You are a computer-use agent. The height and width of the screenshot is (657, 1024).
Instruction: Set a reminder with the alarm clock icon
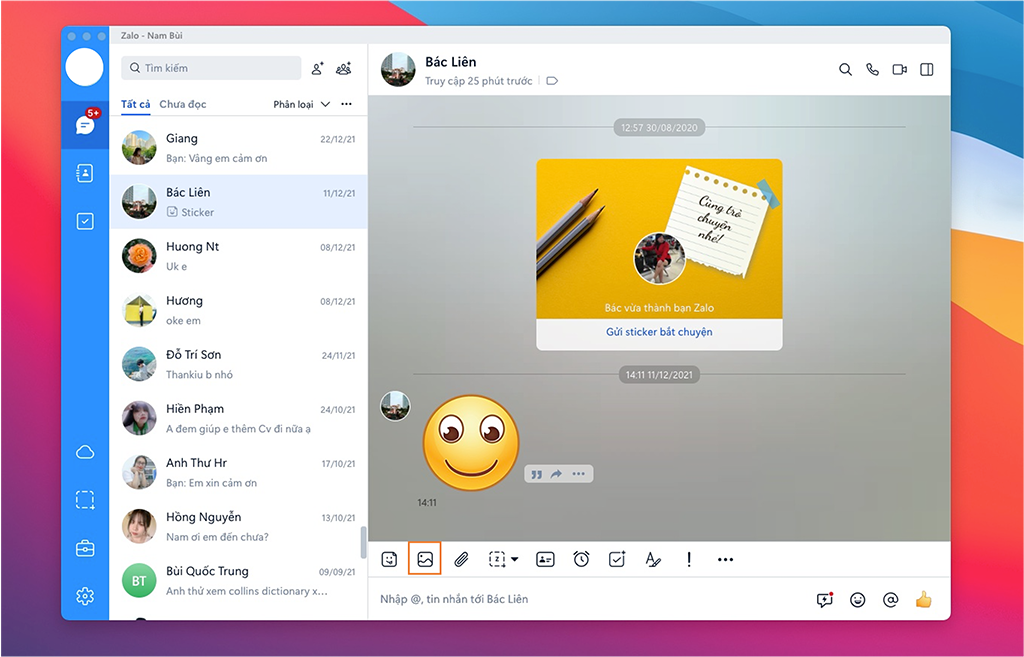(581, 559)
